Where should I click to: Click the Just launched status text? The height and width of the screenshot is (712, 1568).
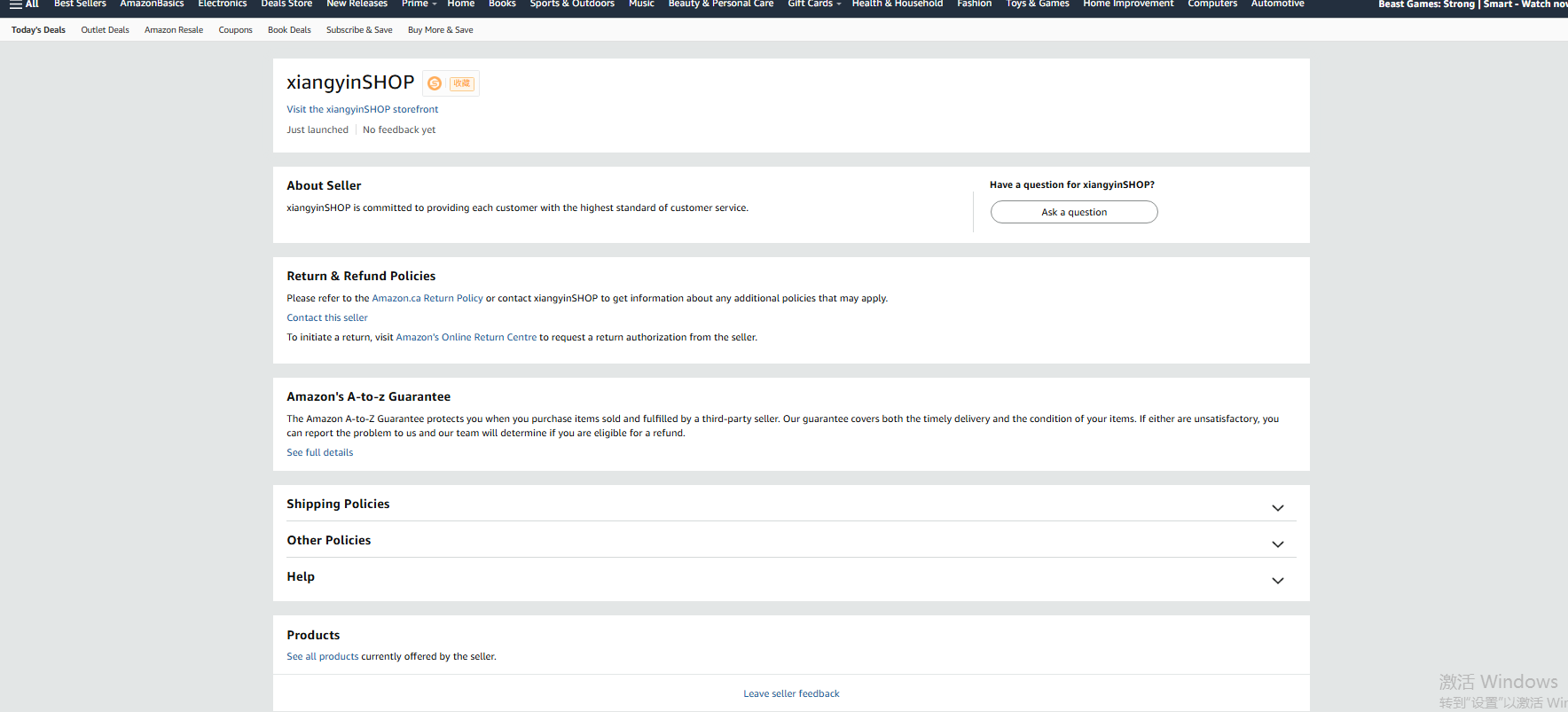(x=318, y=130)
